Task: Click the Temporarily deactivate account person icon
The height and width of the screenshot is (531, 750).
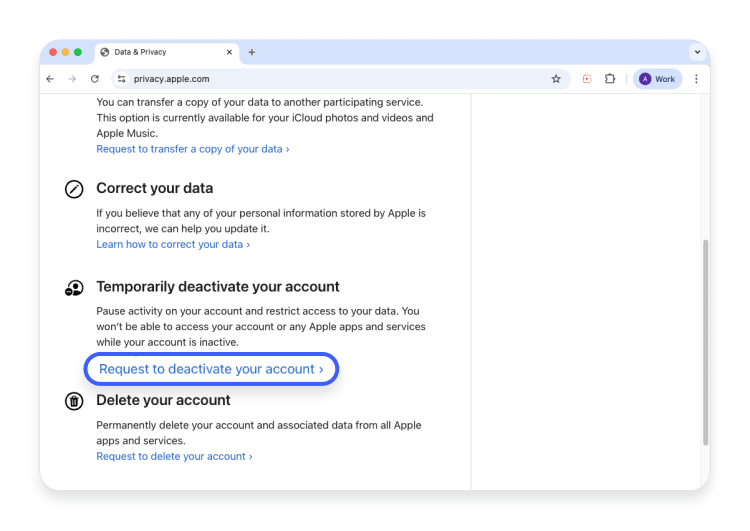Action: tap(74, 288)
